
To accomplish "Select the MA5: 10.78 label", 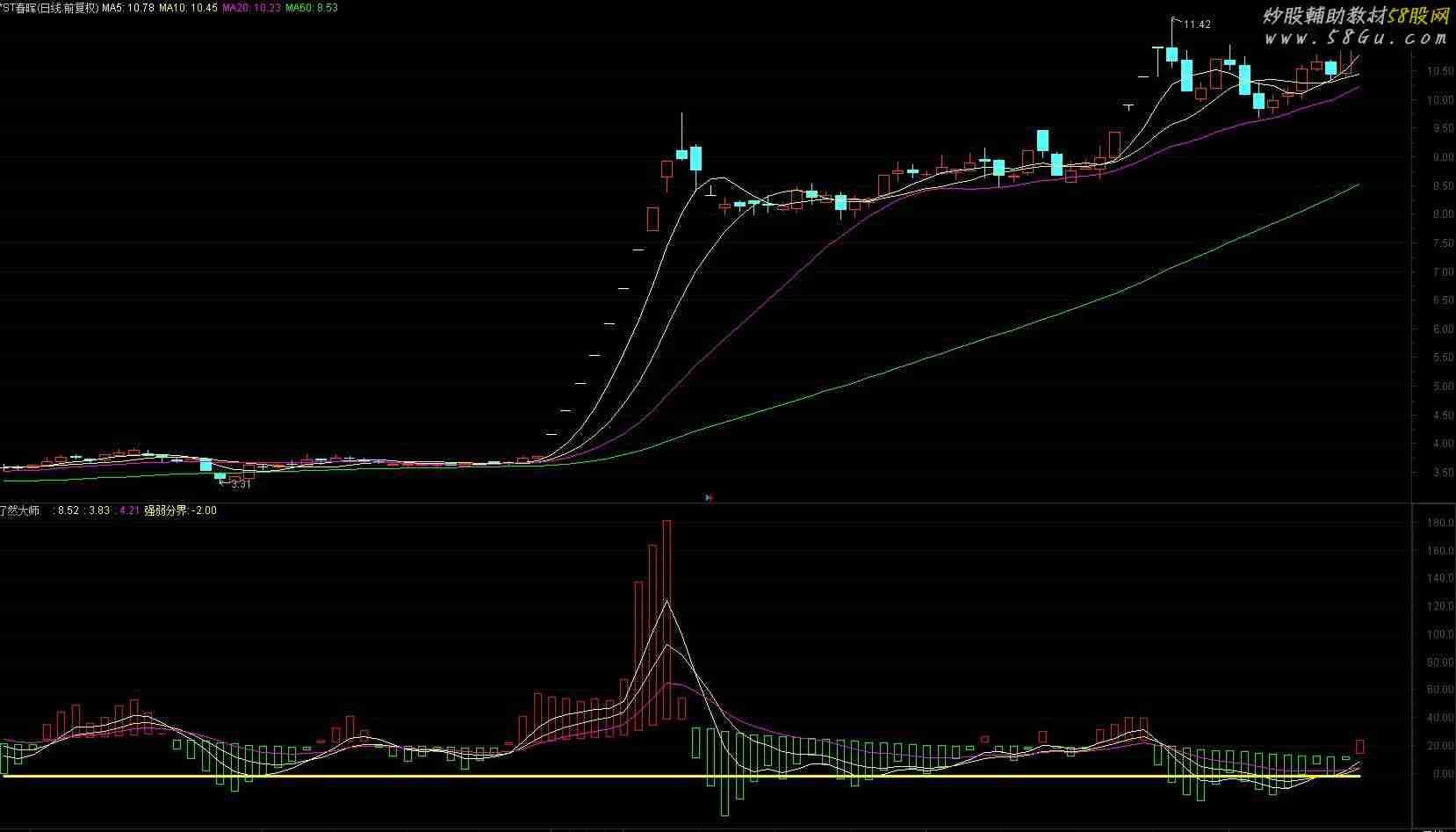I will [128, 7].
